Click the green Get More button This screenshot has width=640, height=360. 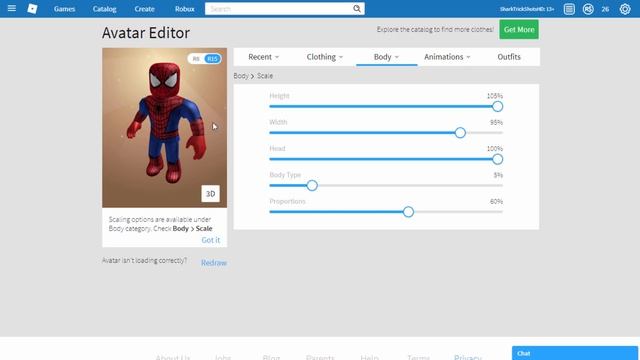pyautogui.click(x=519, y=29)
